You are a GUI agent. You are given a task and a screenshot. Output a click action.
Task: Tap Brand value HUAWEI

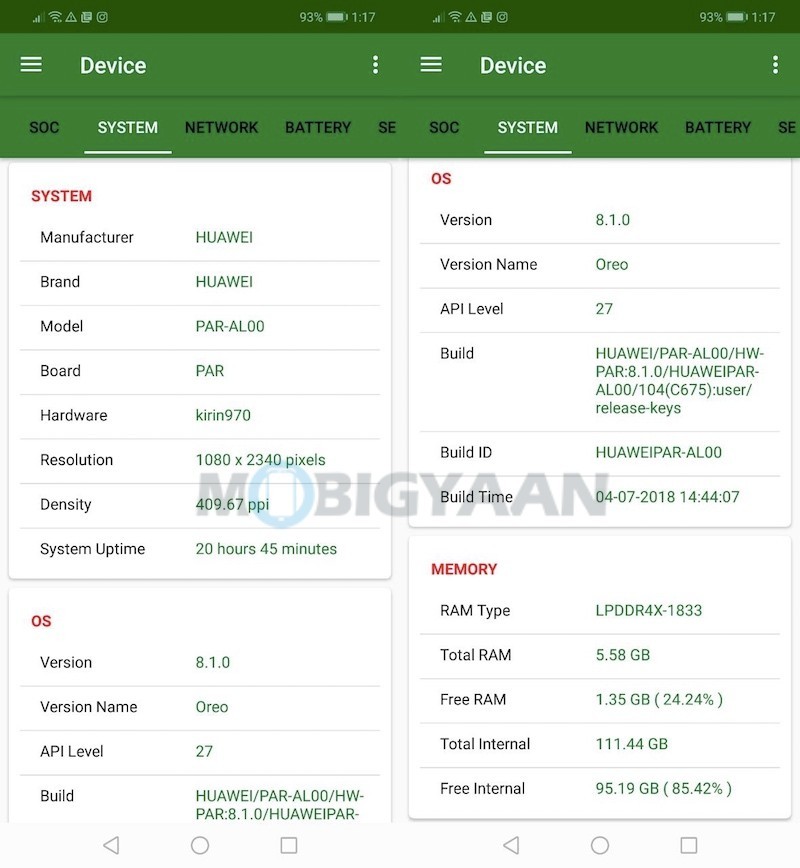[224, 281]
